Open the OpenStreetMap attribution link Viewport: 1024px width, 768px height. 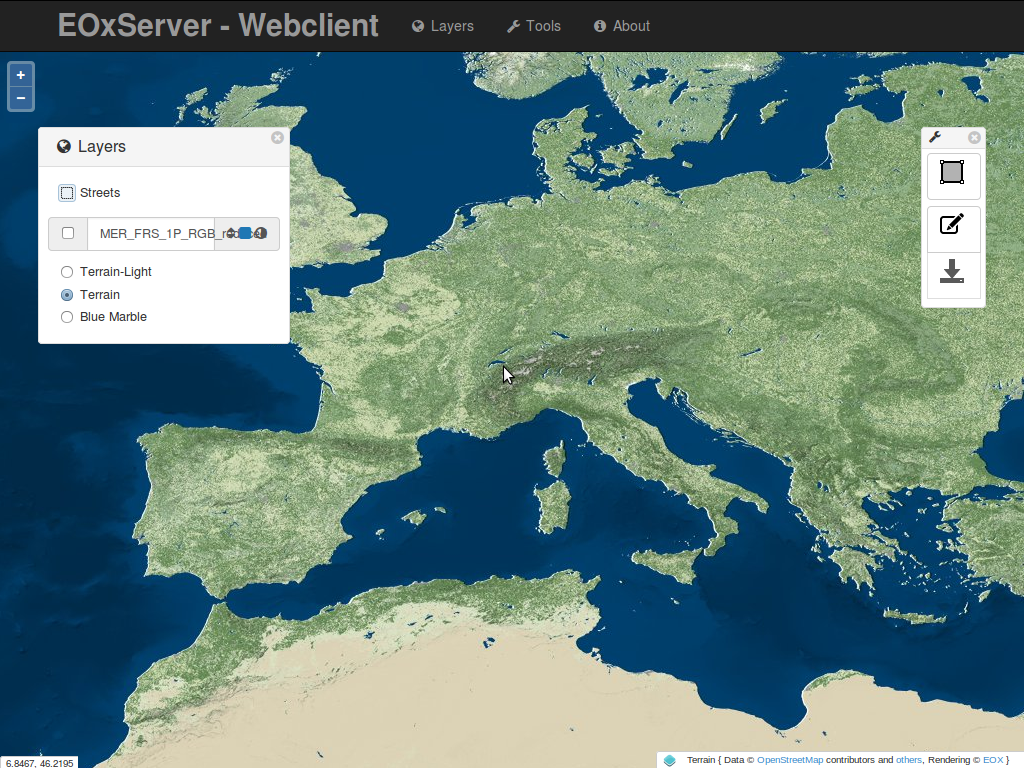(x=790, y=760)
